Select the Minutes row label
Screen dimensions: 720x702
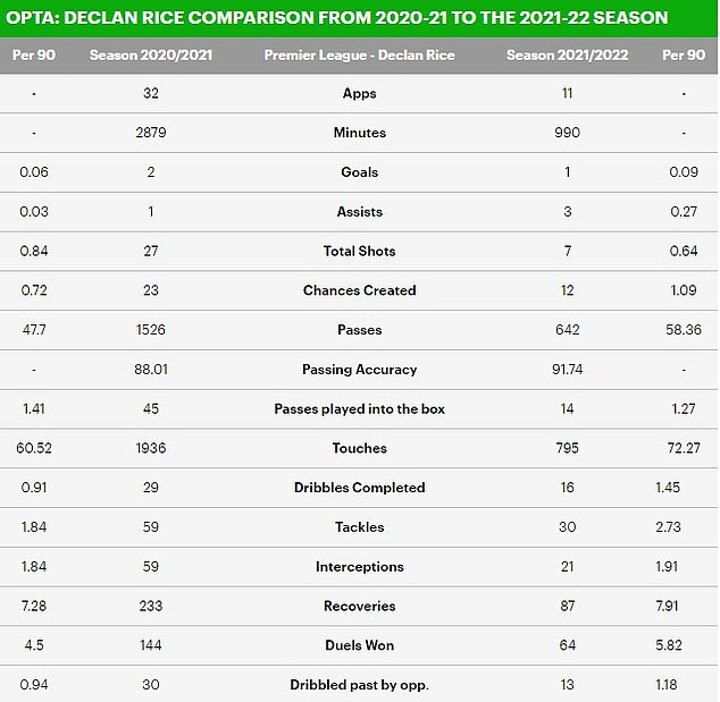(359, 133)
